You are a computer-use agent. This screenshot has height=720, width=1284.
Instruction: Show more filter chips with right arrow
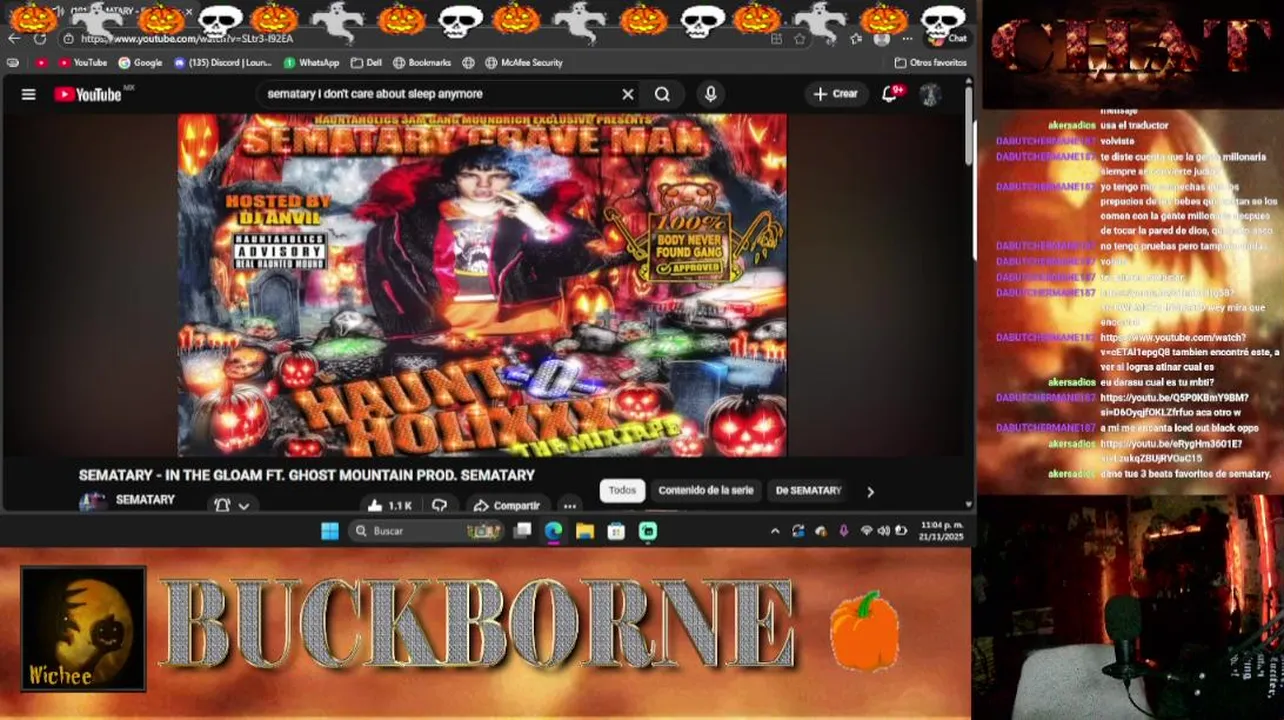(x=870, y=491)
